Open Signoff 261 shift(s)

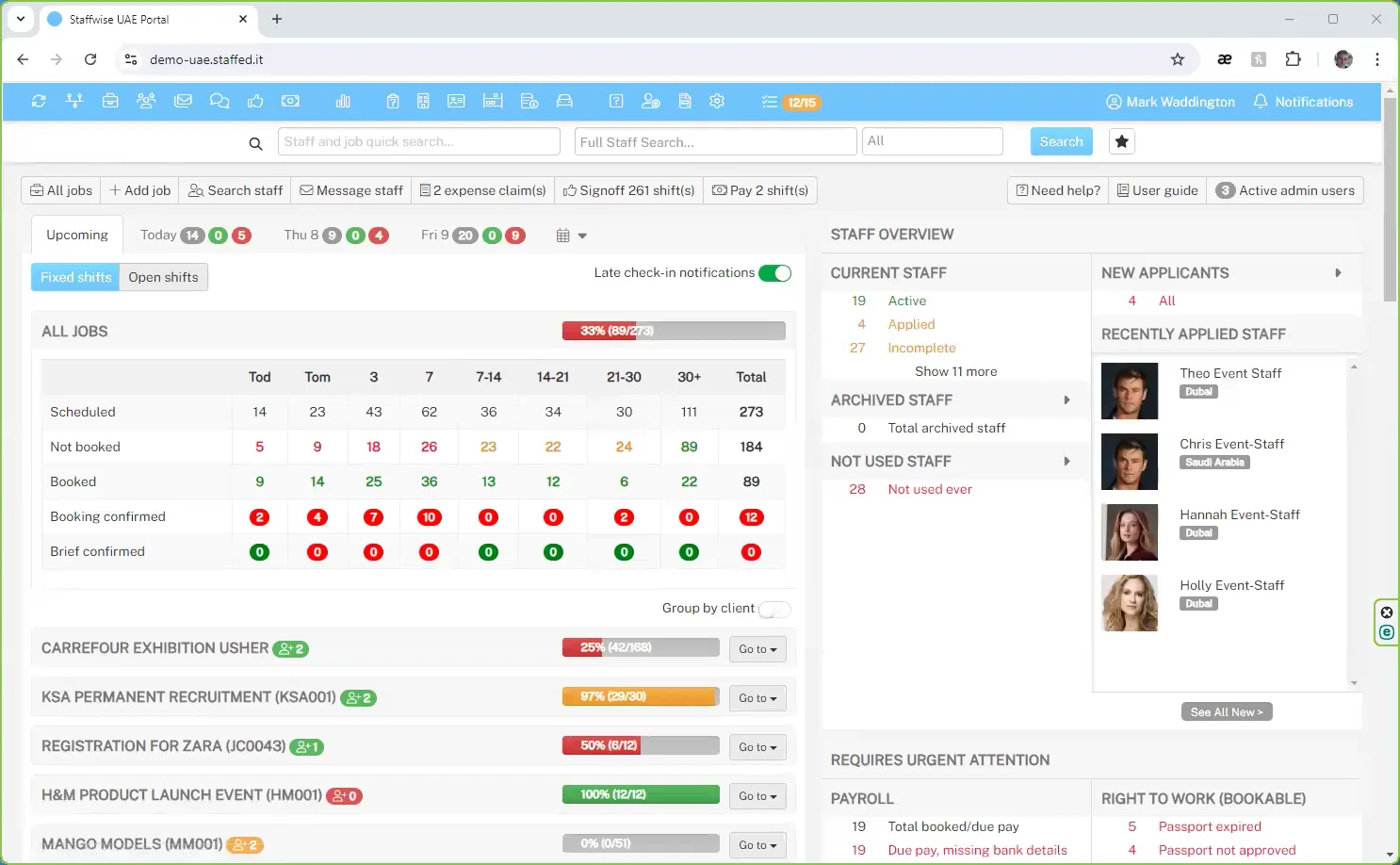click(628, 190)
